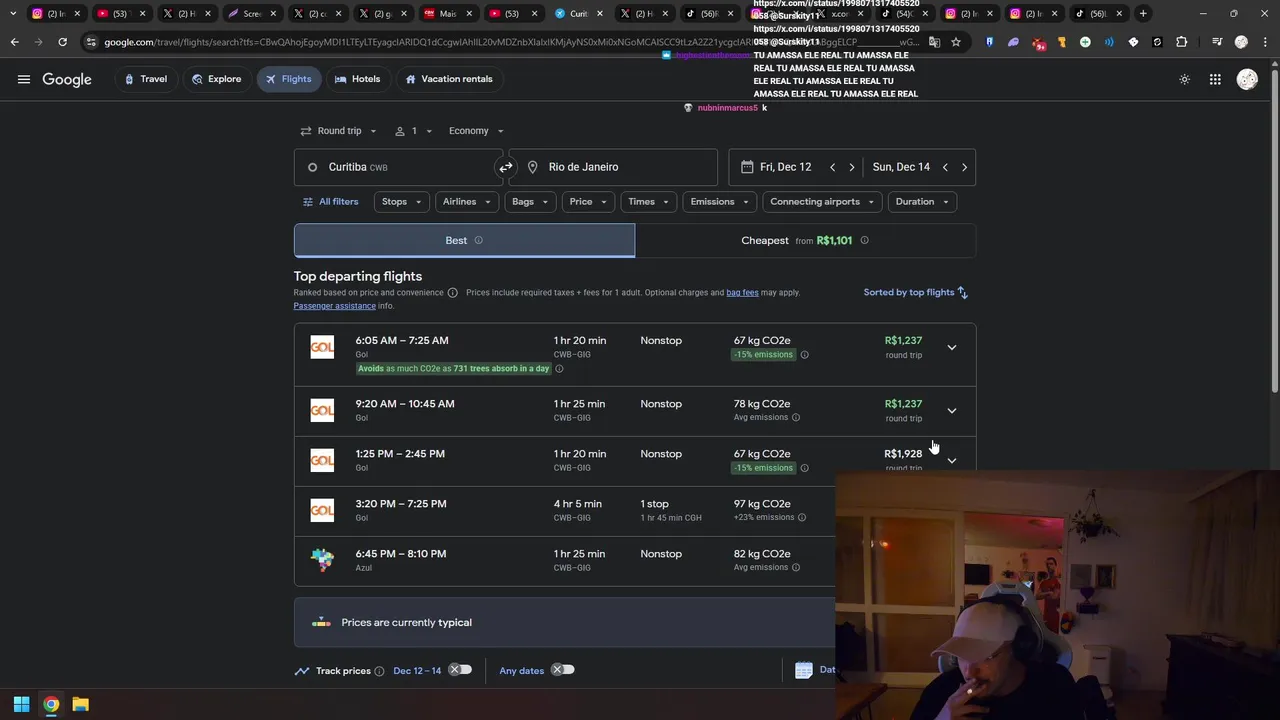Toggle price tracking for Any dates
The height and width of the screenshot is (720, 1280).
[563, 670]
